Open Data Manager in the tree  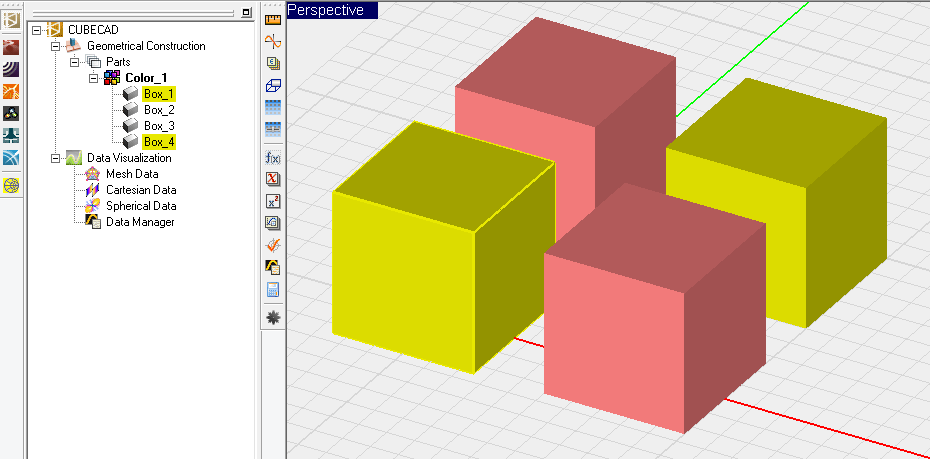[140, 222]
